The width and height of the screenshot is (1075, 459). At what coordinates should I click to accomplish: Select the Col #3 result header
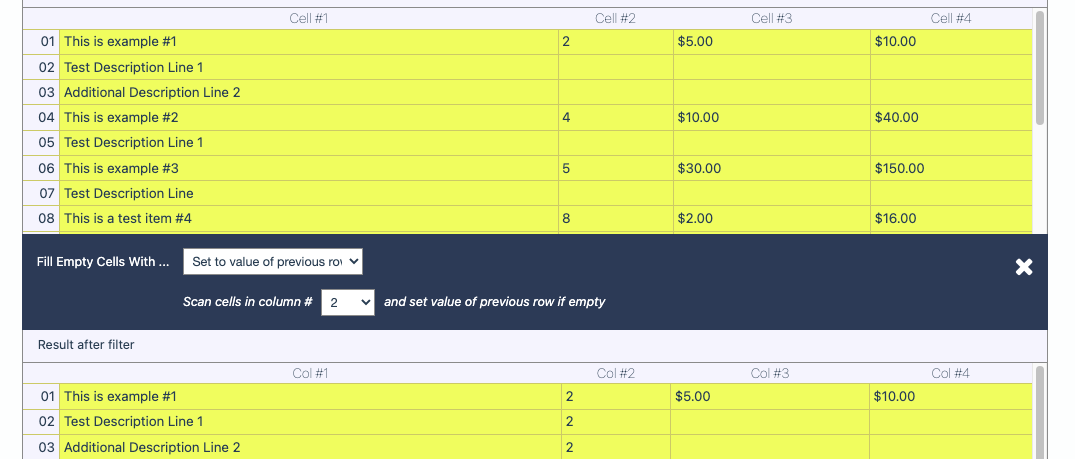tap(770, 373)
